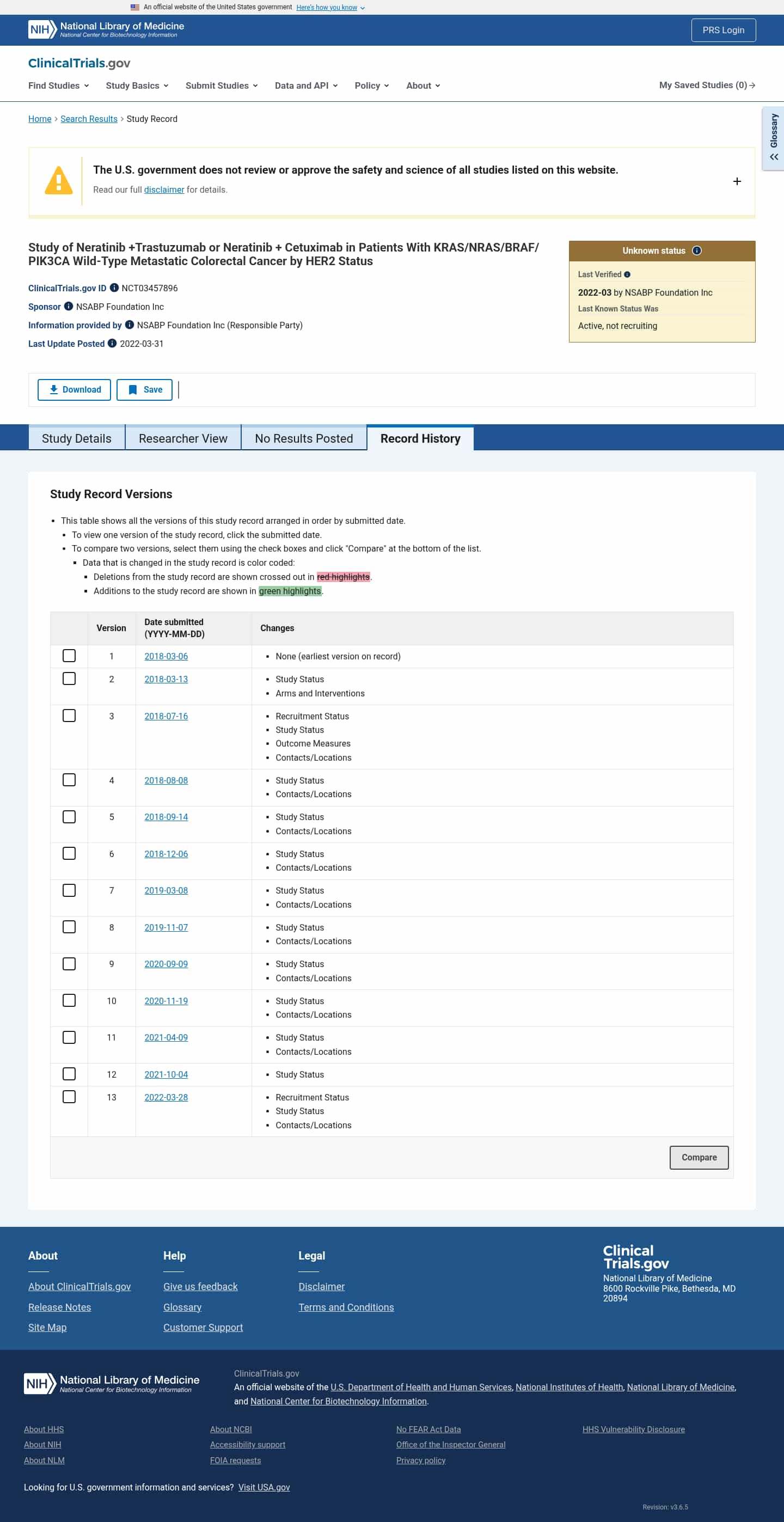The width and height of the screenshot is (784, 1522).
Task: Check the version 2 checkbox
Action: [x=69, y=679]
